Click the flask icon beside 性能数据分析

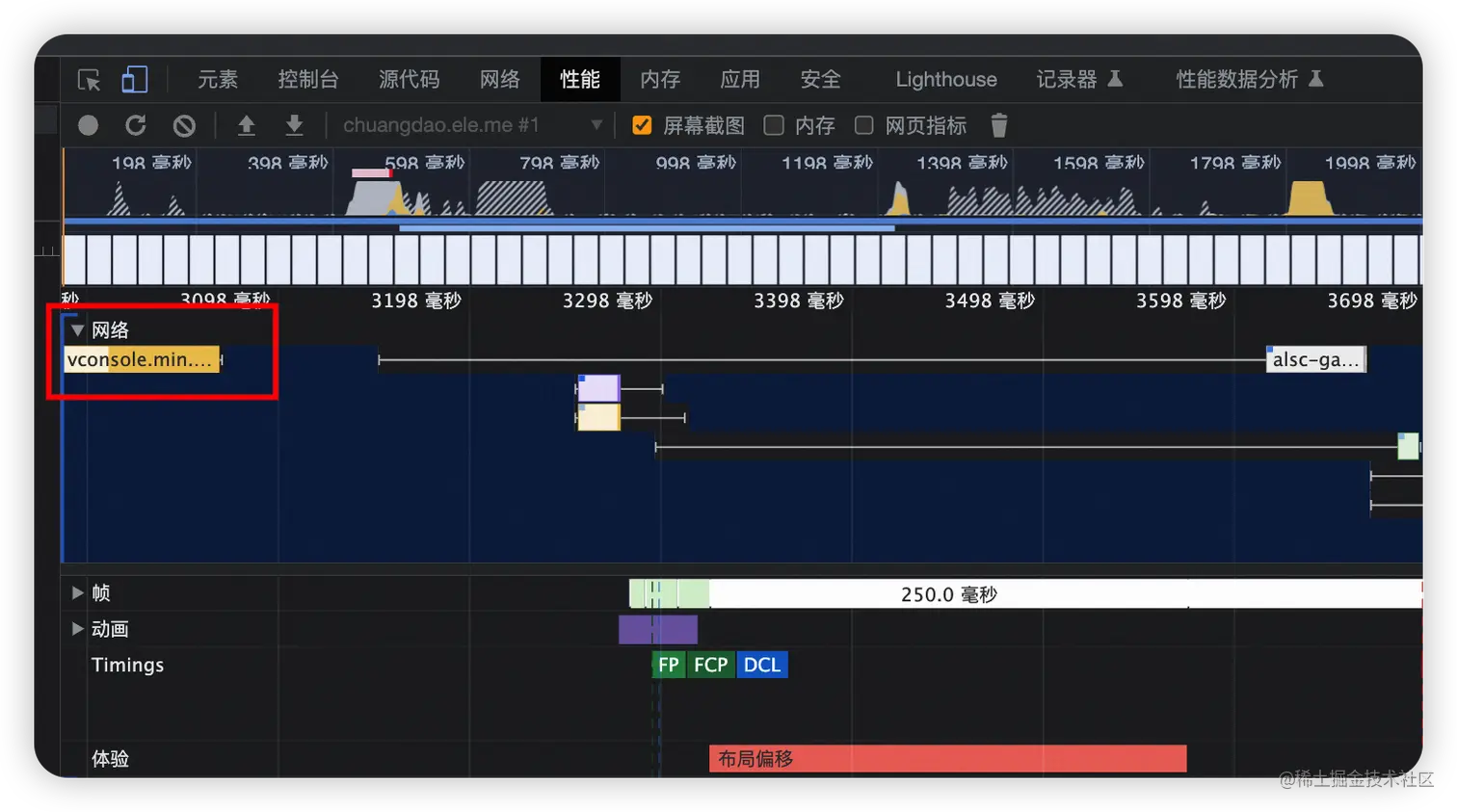pyautogui.click(x=1316, y=79)
